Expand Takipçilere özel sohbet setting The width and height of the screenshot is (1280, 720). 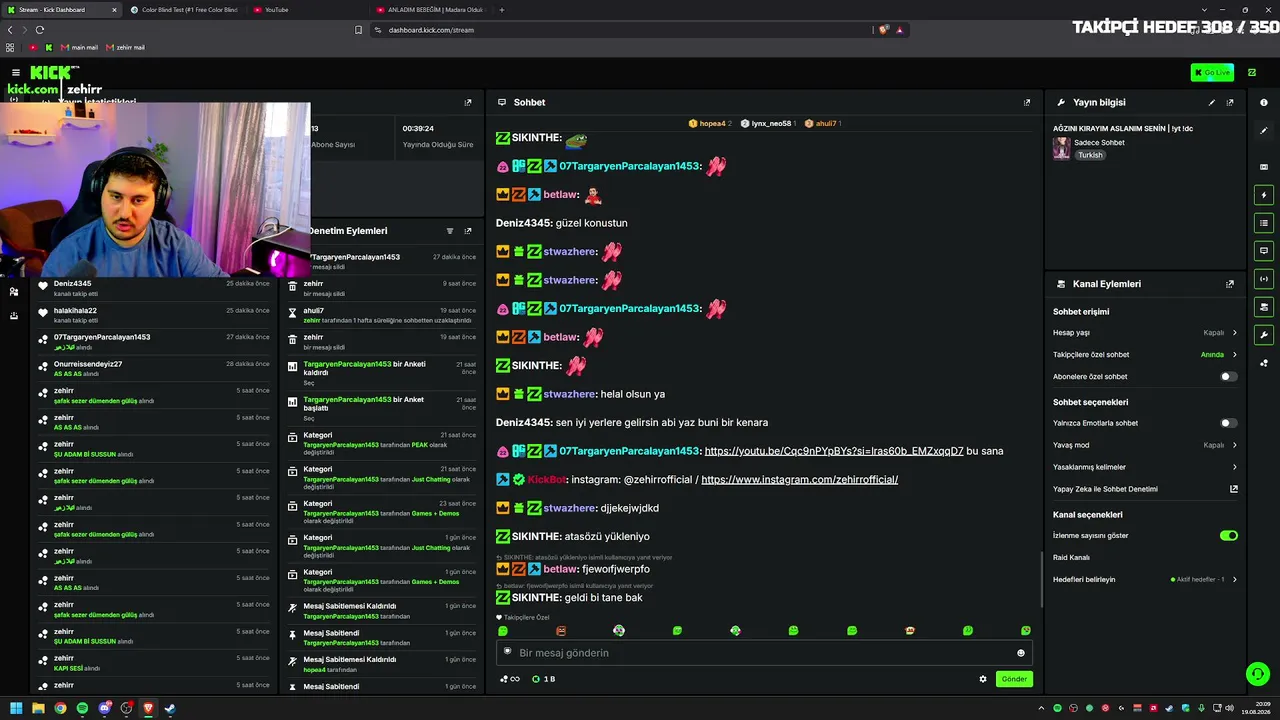tap(1145, 355)
